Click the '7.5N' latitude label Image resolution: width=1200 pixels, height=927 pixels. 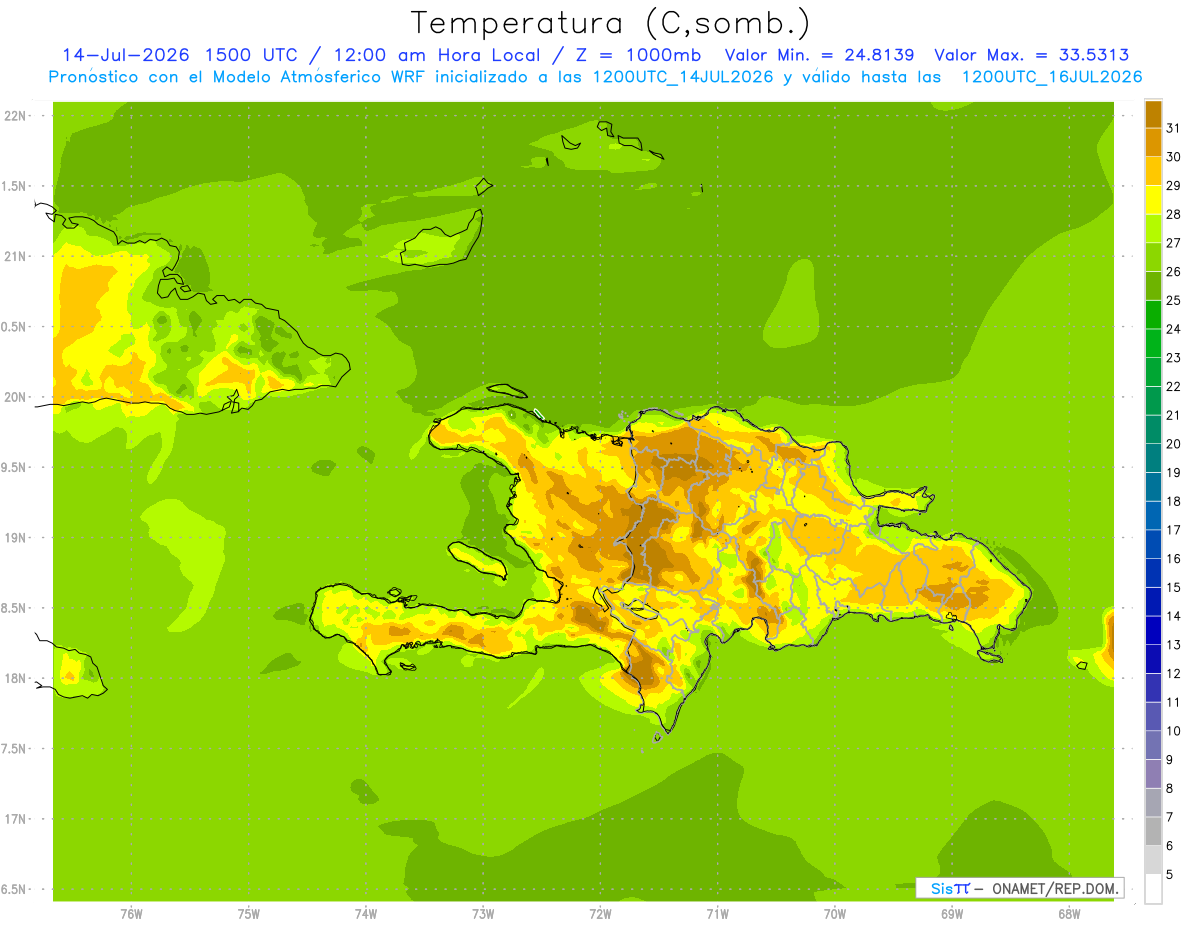click(16, 749)
